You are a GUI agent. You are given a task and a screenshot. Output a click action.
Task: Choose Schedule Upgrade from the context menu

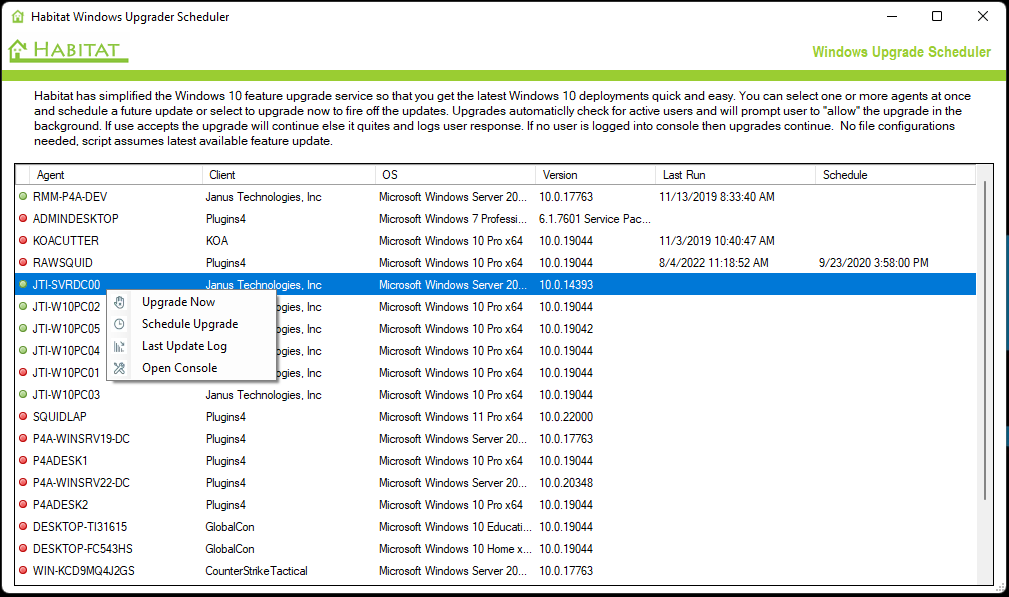[x=192, y=323]
